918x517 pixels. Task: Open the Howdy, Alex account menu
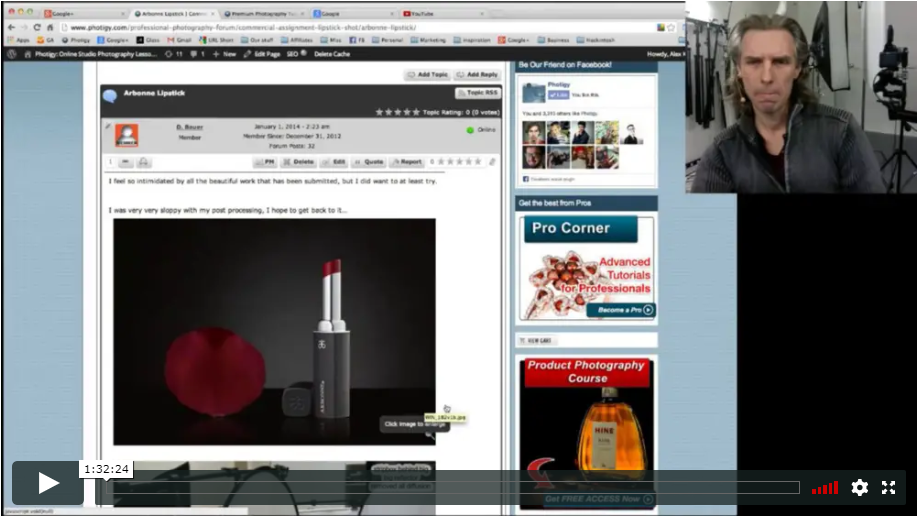(666, 54)
